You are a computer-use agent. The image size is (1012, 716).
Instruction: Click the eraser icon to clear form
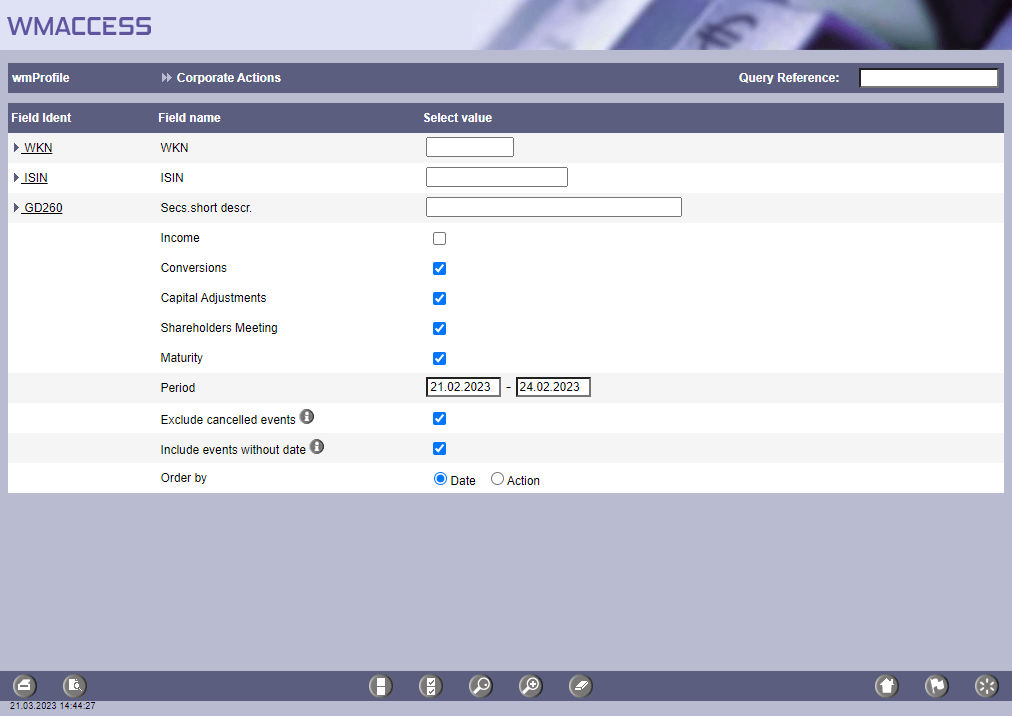[581, 686]
